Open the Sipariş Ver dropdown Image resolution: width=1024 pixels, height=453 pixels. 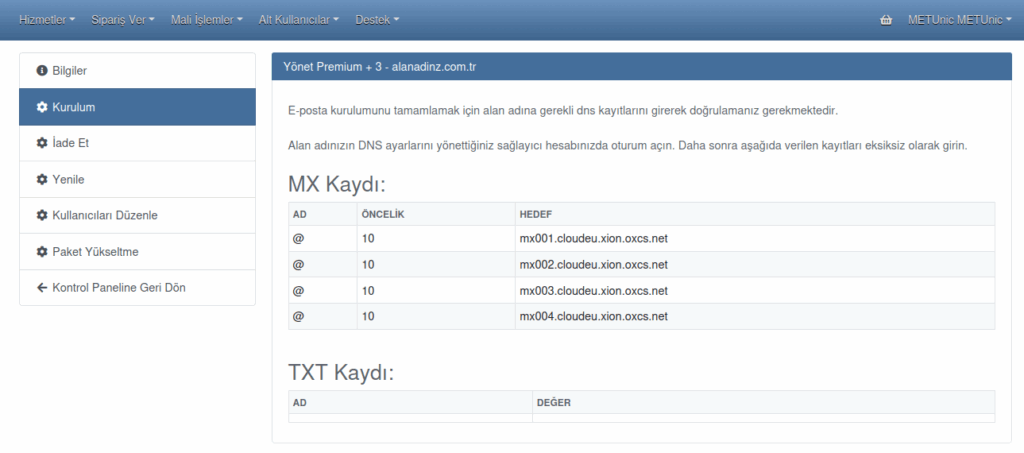[122, 20]
